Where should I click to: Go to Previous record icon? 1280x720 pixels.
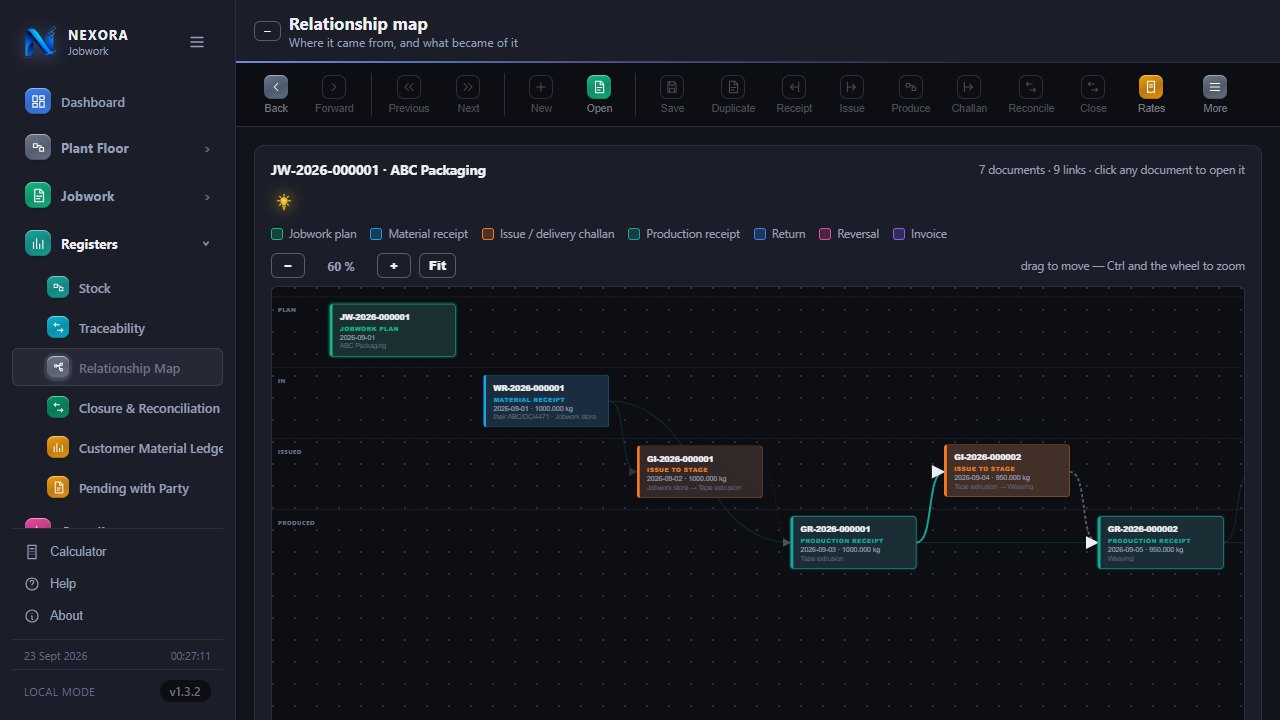pos(409,87)
